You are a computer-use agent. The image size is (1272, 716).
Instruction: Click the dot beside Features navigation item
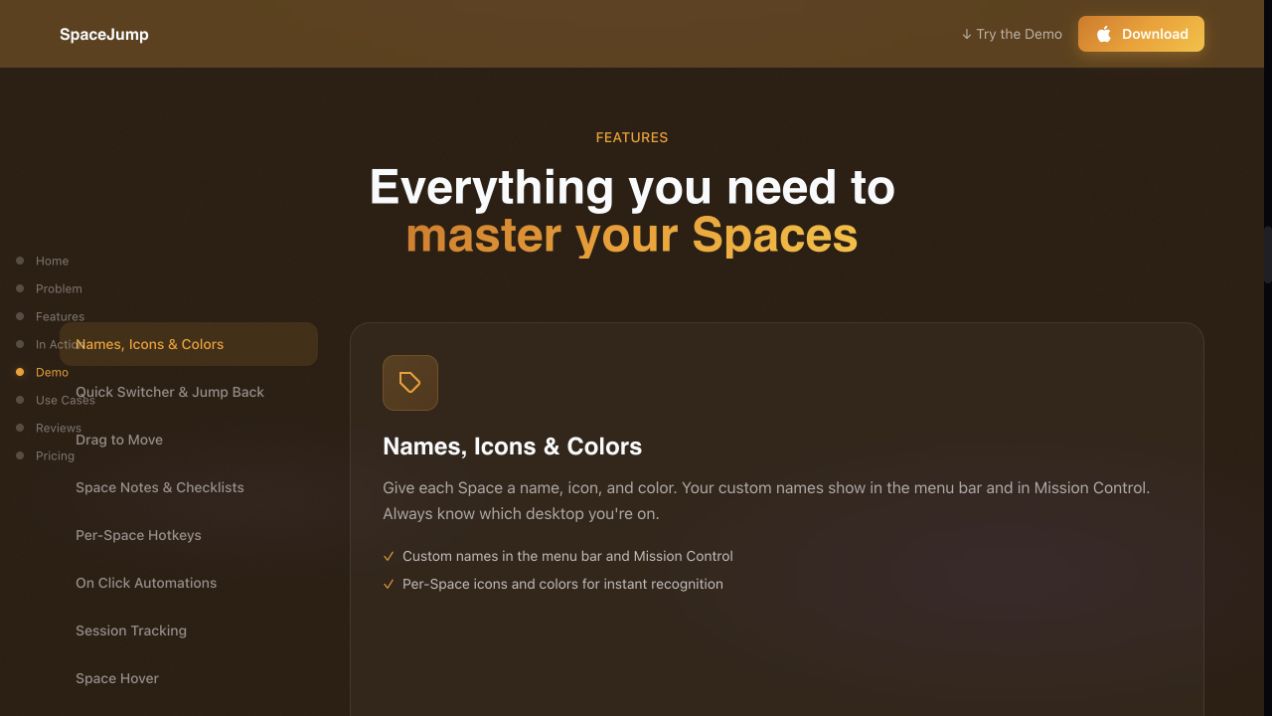19,316
